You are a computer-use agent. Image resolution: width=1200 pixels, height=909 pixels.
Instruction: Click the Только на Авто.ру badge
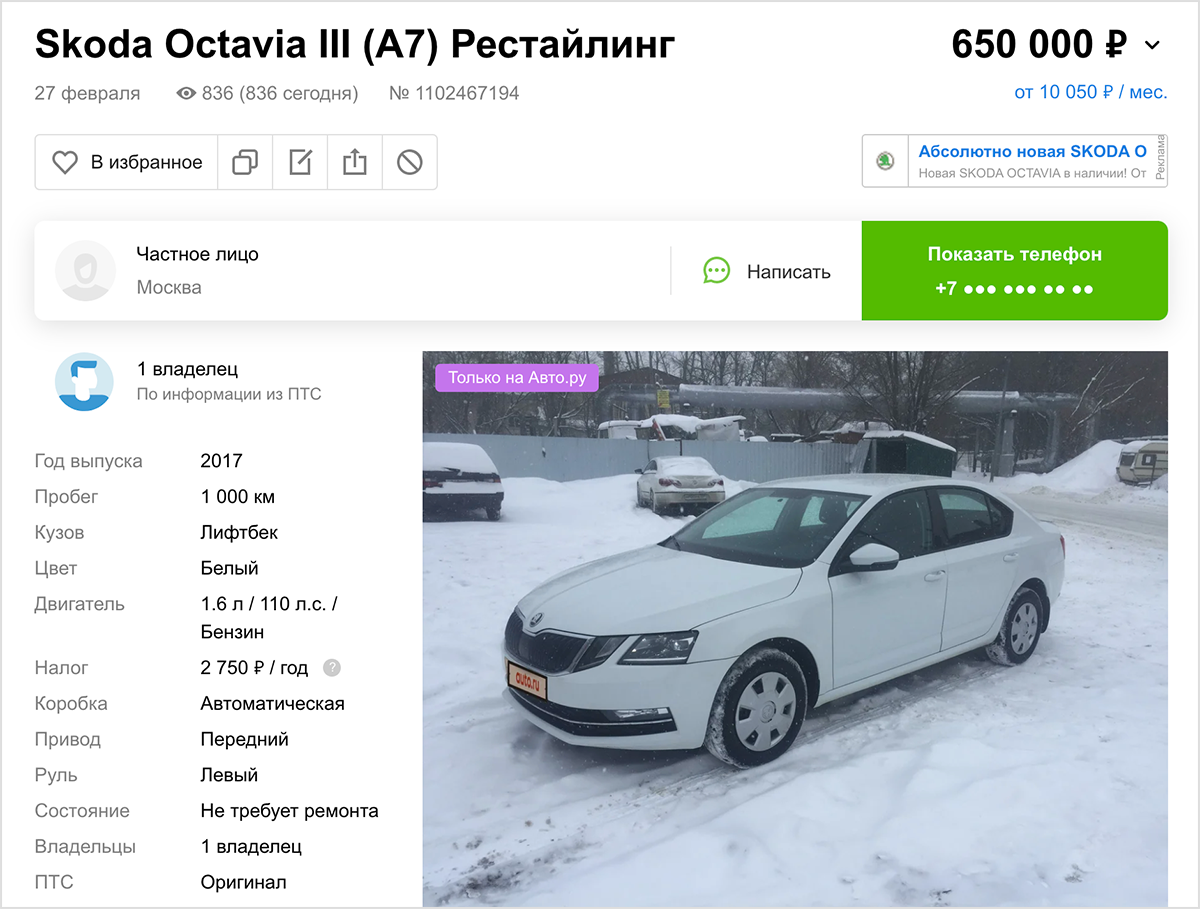pos(517,377)
